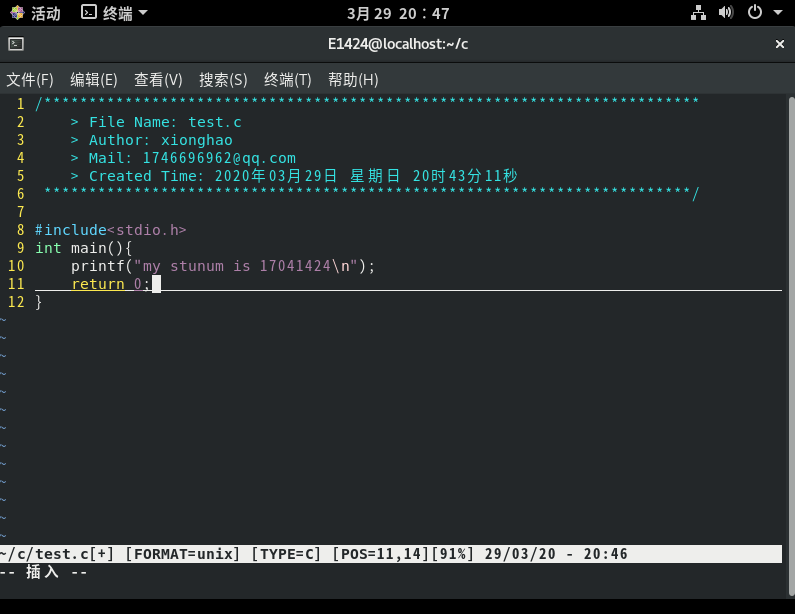Open the 查看(V) menu
795x614 pixels.
point(158,80)
